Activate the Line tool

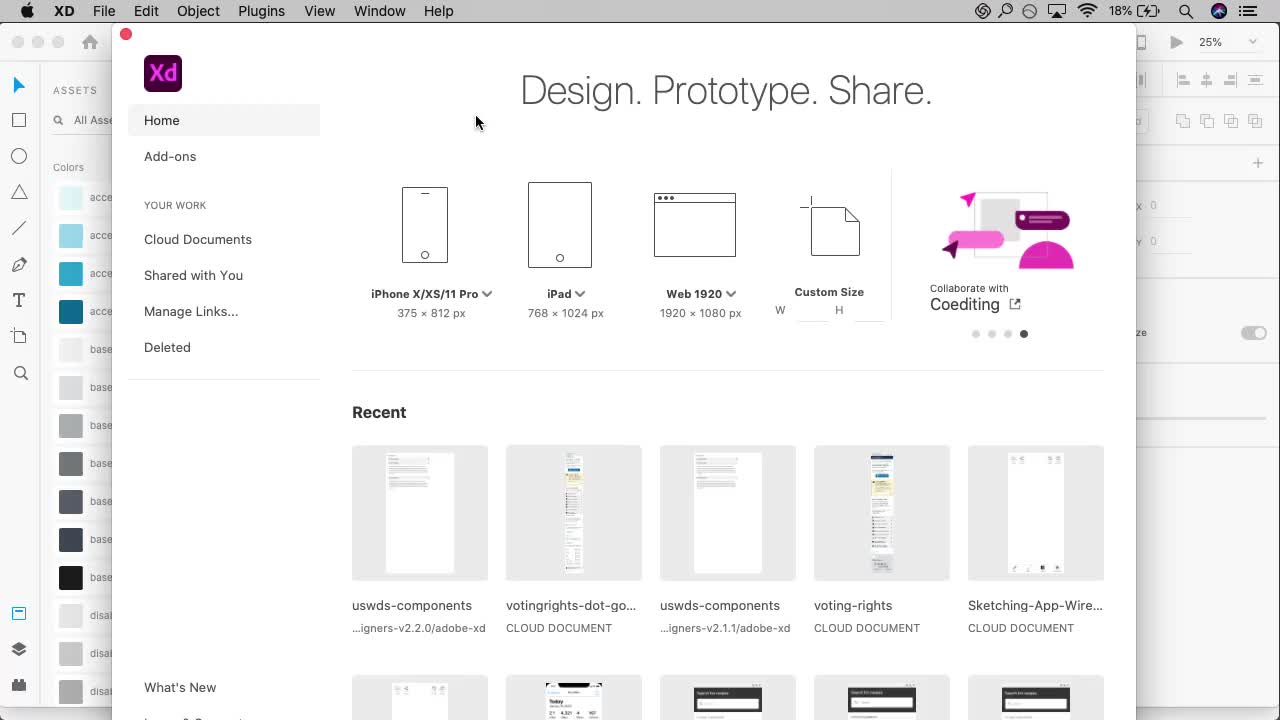coord(19,228)
